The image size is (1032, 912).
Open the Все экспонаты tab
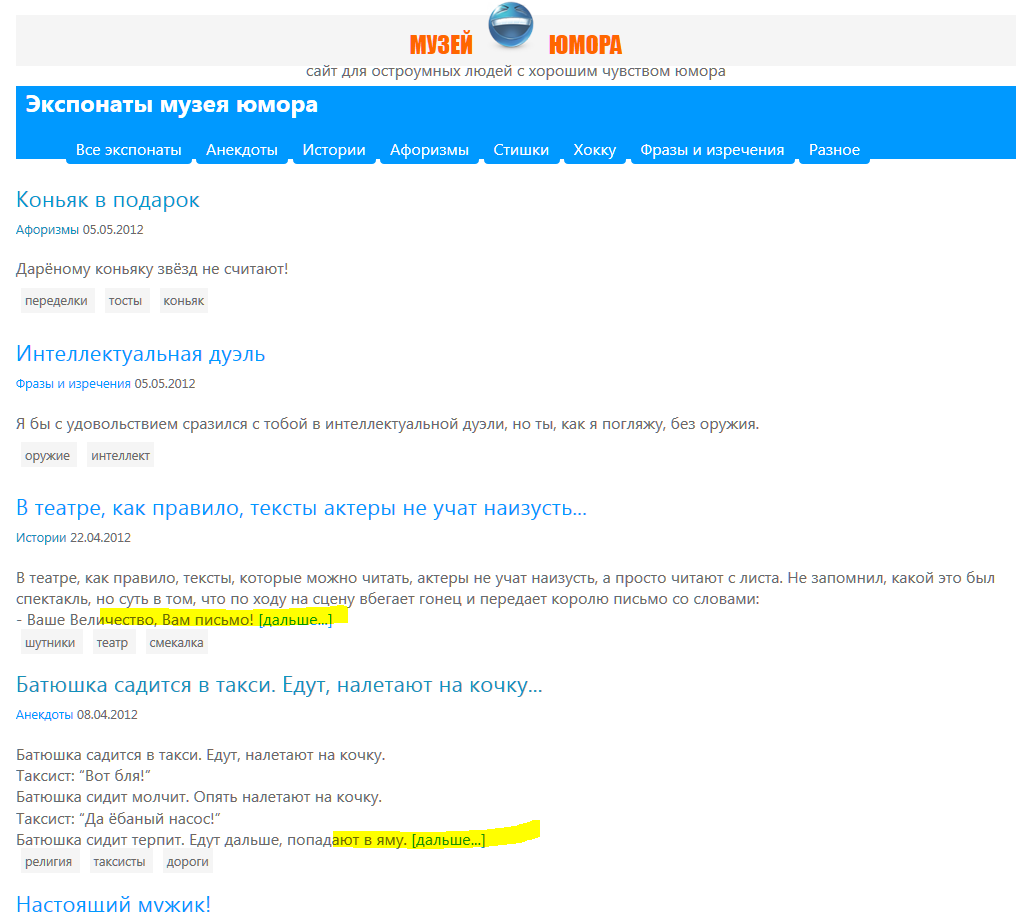click(x=129, y=150)
